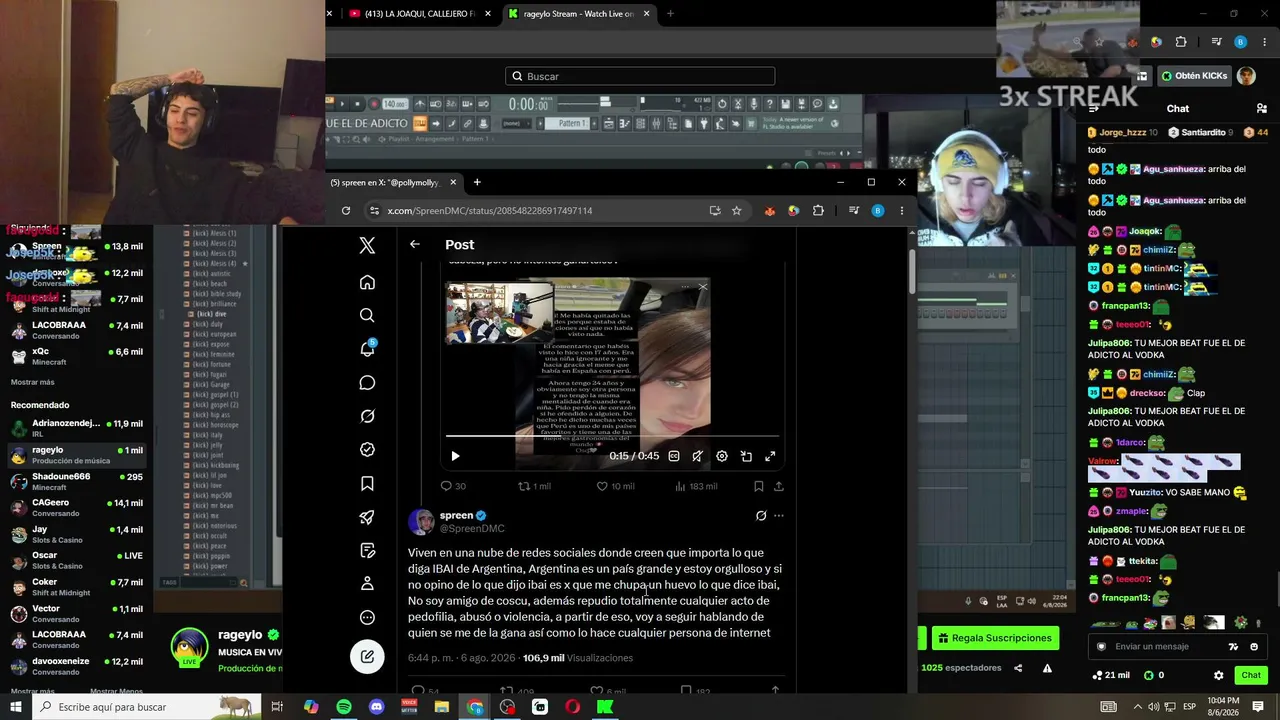Open the Chat tab in Kick panel
The width and height of the screenshot is (1280, 720).
click(x=1178, y=108)
